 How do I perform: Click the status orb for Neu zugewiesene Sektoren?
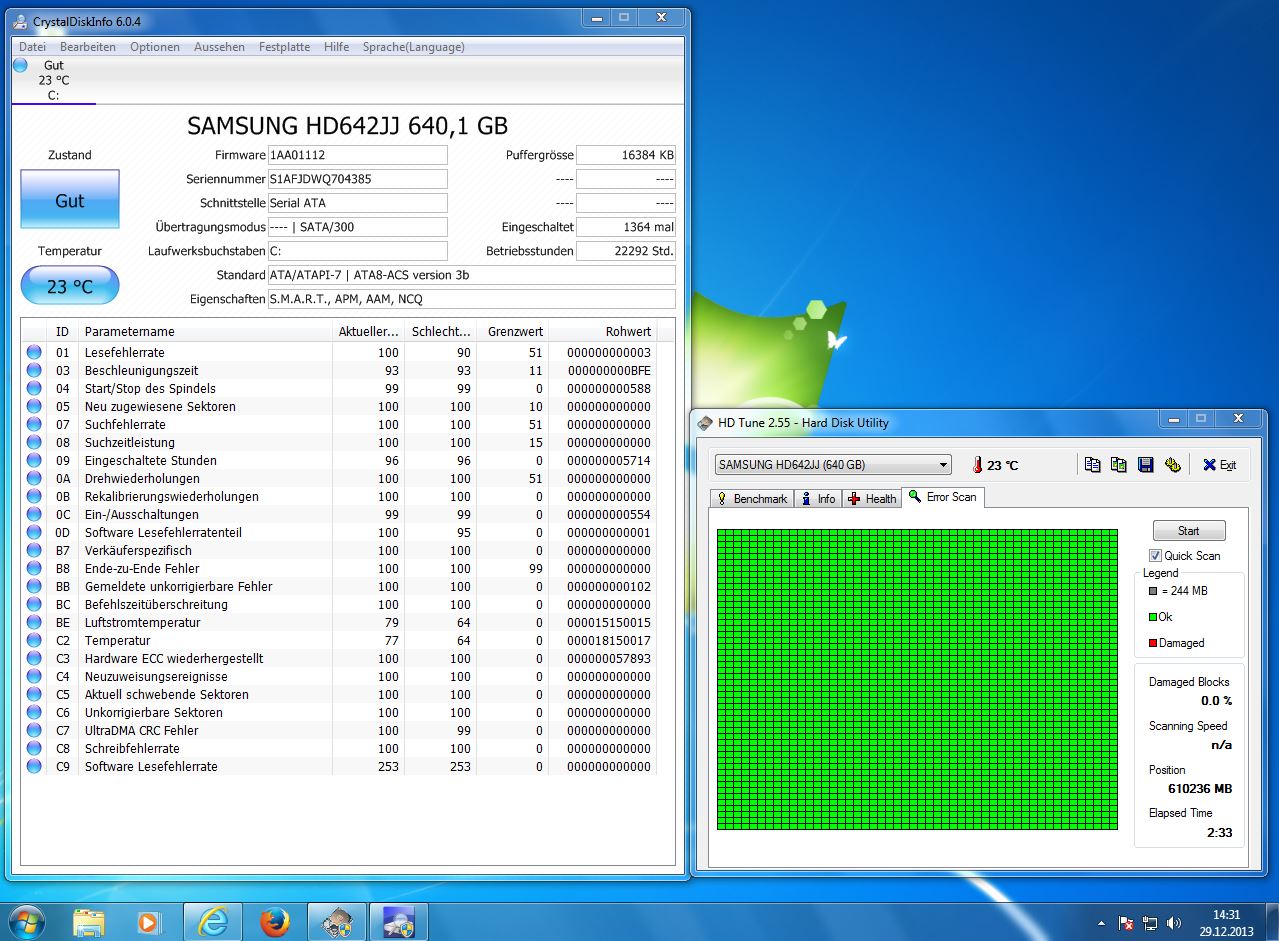pos(35,406)
